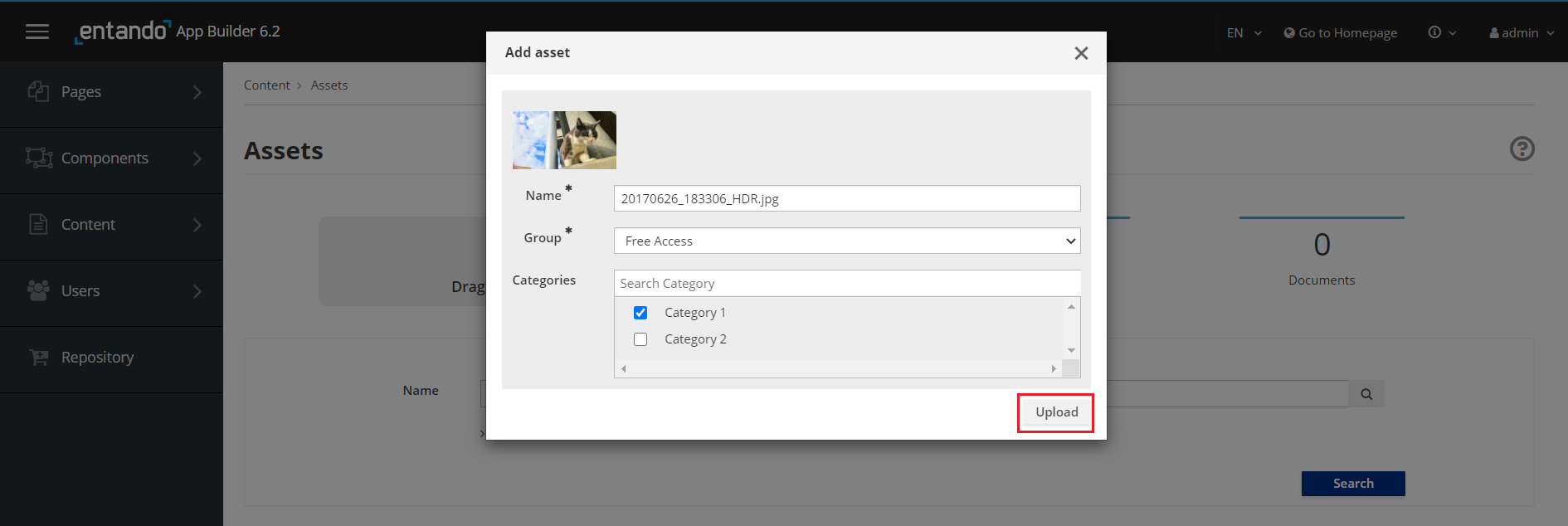This screenshot has width=1568, height=526.
Task: Click the admin user icon
Action: (x=1494, y=33)
